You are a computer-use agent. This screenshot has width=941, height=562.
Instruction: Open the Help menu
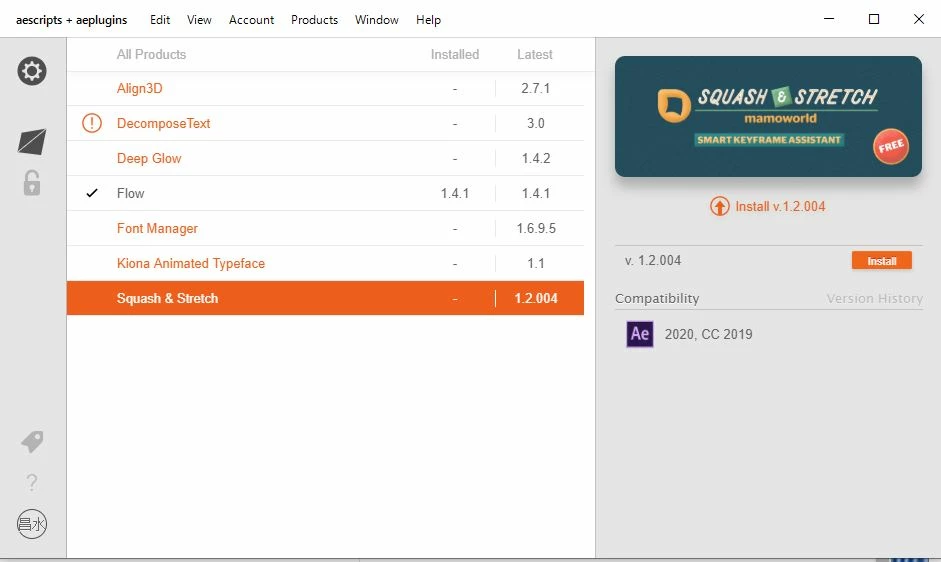point(428,20)
